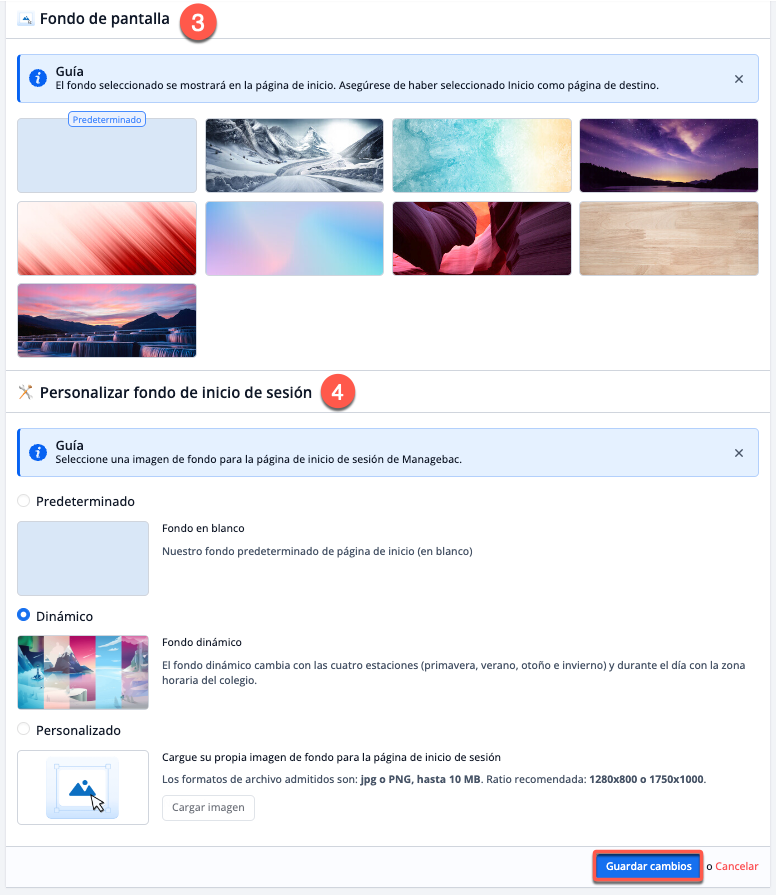The image size is (776, 895).
Task: Click the Fondo de pantalla section icon
Action: coord(26,19)
